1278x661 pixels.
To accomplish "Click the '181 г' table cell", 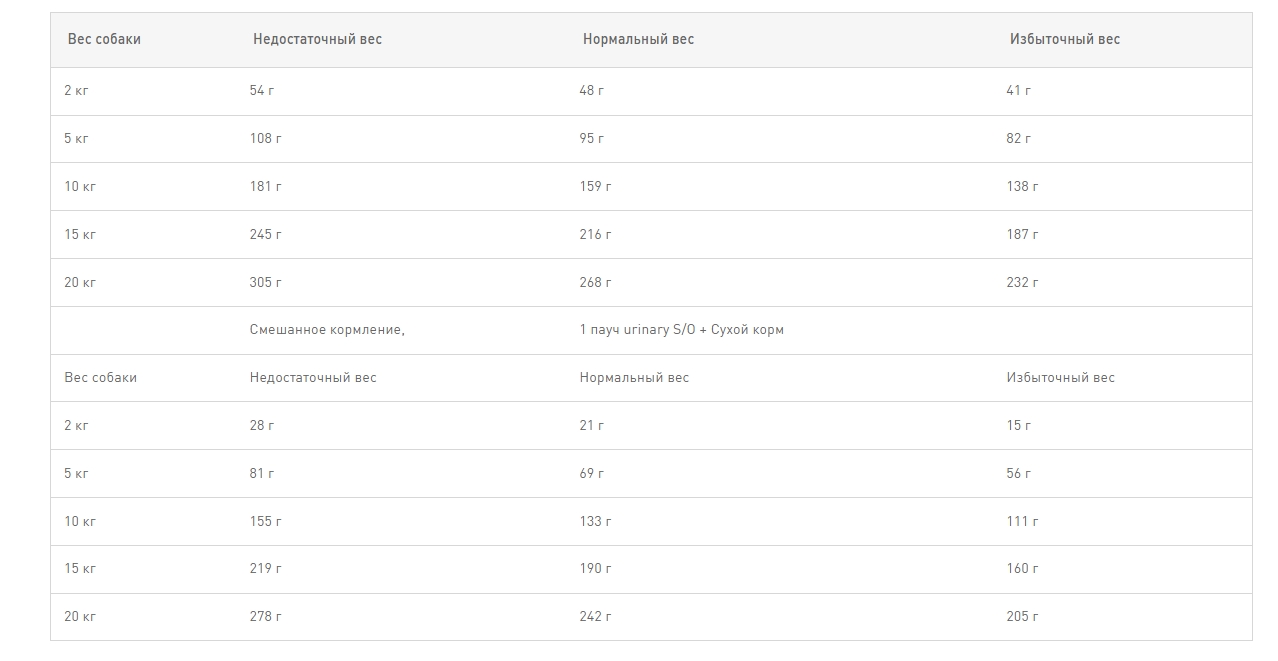I will (x=266, y=187).
